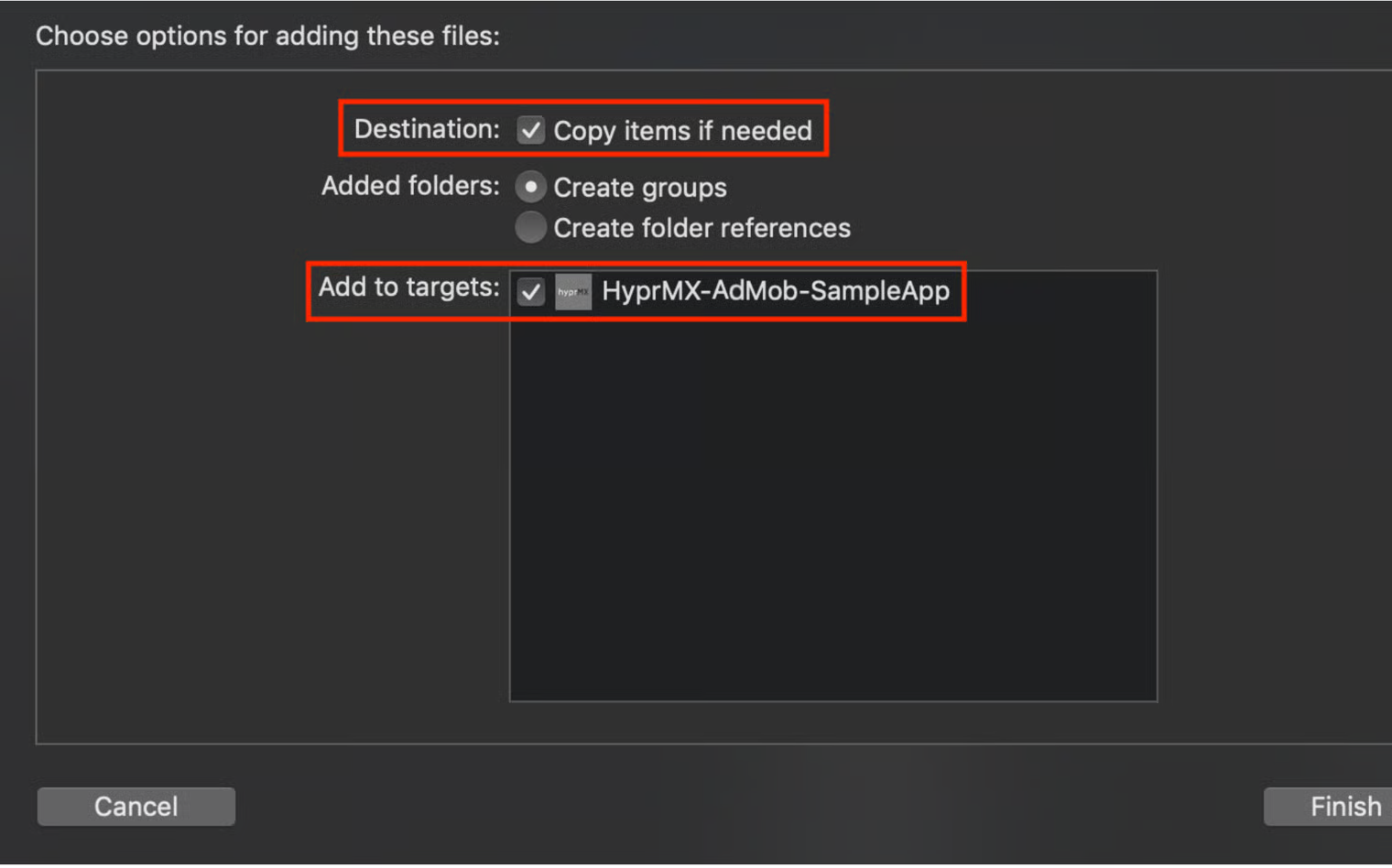Click the Destination label
The width and height of the screenshot is (1392, 868).
[x=427, y=129]
